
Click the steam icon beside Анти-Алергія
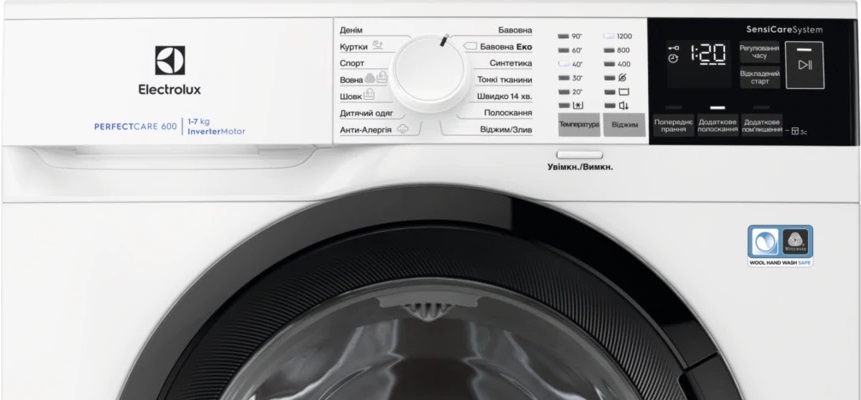403,130
